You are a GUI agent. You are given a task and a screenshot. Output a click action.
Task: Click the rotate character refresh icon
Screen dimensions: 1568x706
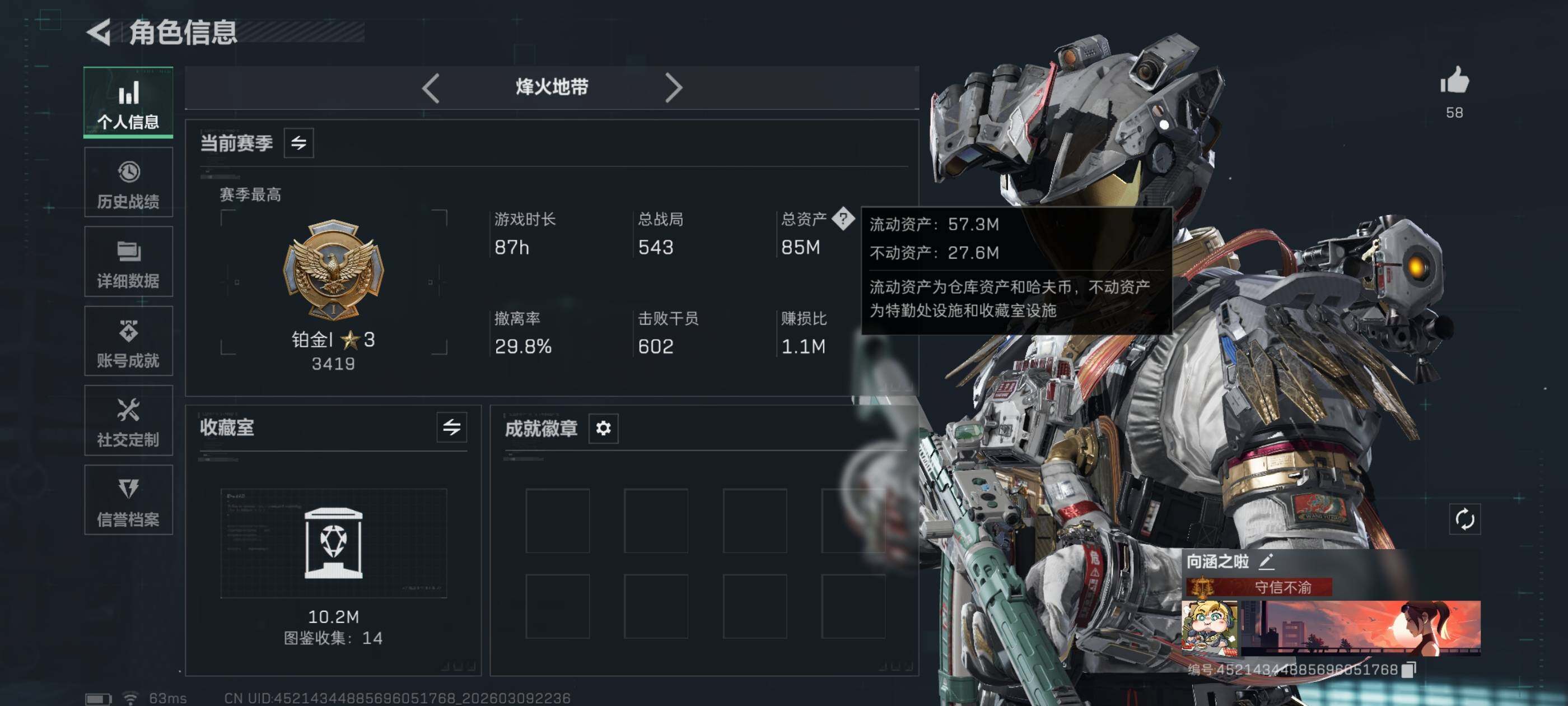1464,519
